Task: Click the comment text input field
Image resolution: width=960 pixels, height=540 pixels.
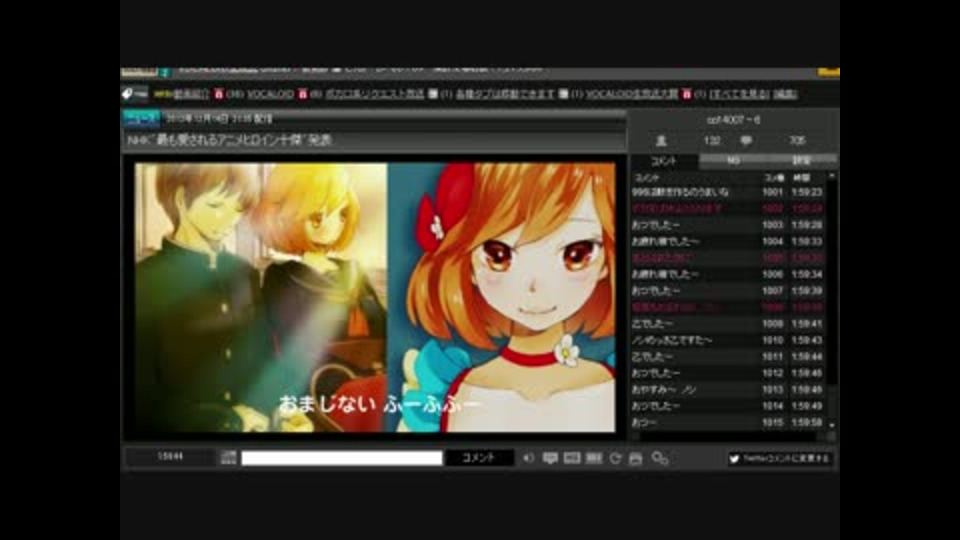Action: pyautogui.click(x=342, y=458)
